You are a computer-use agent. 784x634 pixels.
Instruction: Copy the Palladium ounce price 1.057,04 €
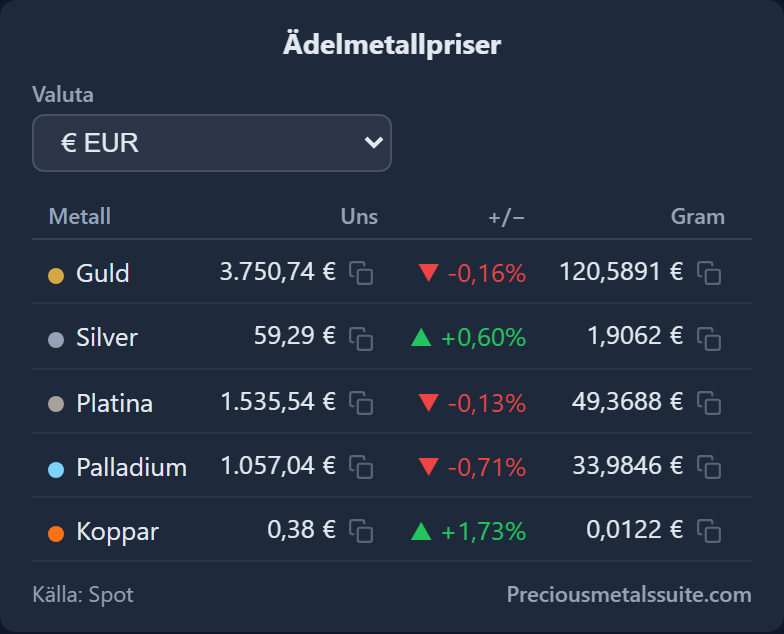click(x=361, y=467)
